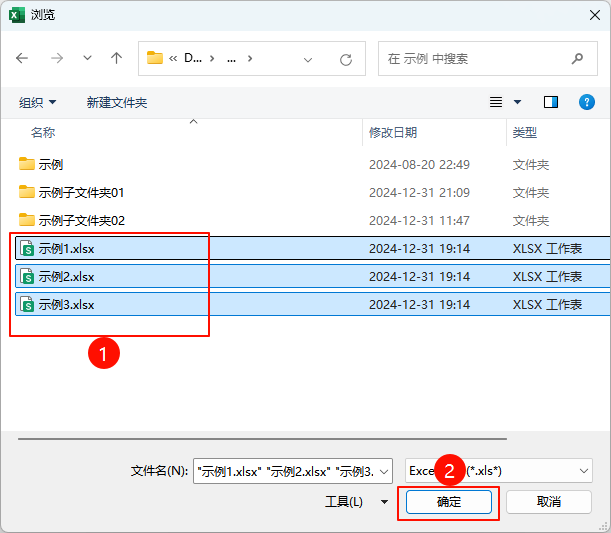Click the 确定 button

[x=449, y=502]
